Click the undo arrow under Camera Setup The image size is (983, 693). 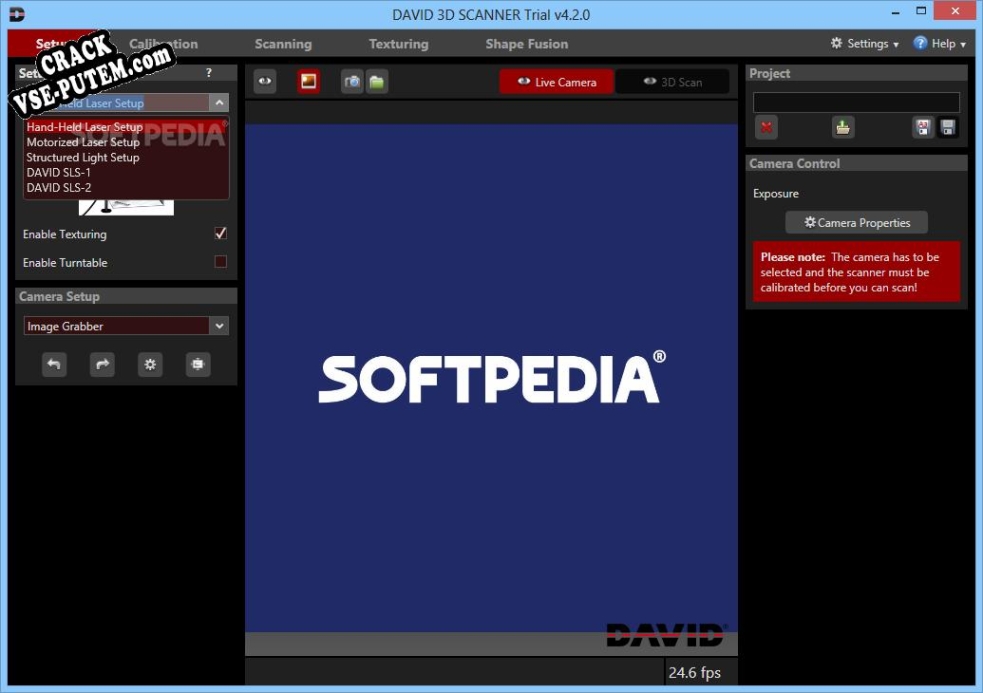[x=54, y=364]
